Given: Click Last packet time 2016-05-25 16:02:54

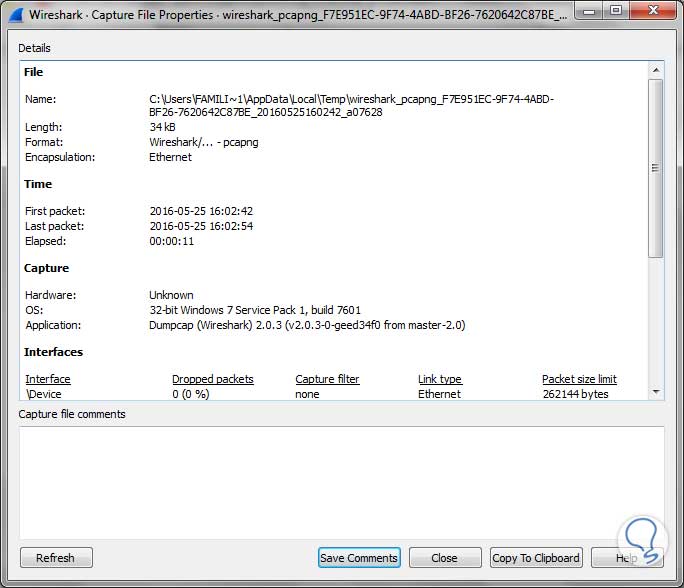Looking at the screenshot, I should pos(201,226).
